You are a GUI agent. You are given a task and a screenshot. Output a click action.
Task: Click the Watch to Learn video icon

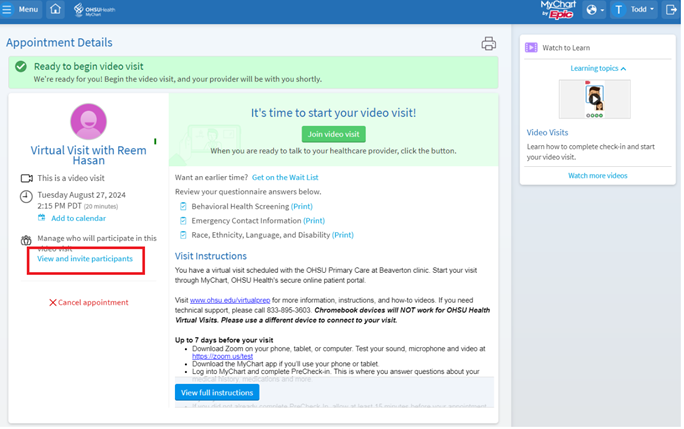pyautogui.click(x=532, y=47)
